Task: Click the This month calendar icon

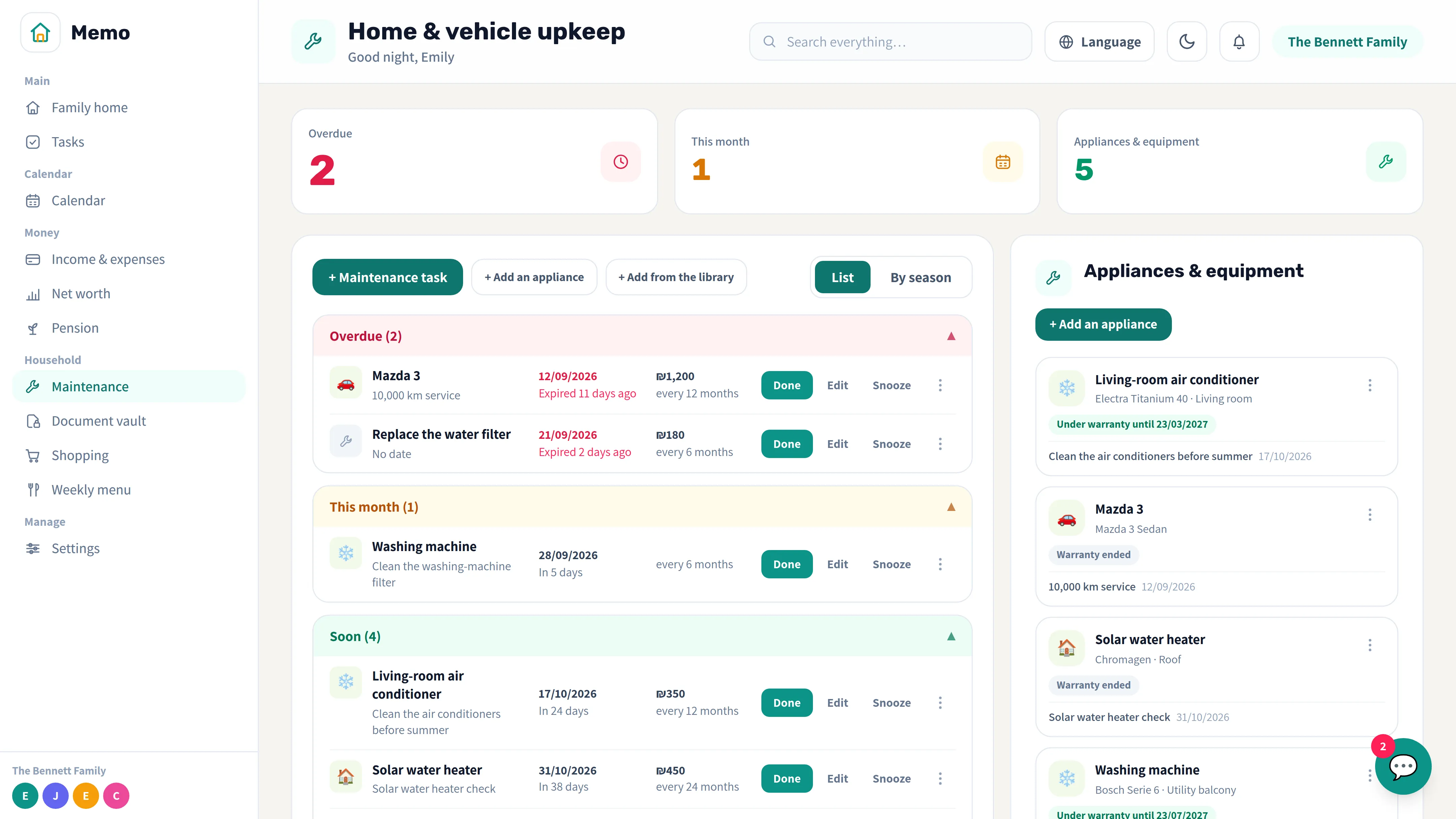Action: [x=1003, y=162]
